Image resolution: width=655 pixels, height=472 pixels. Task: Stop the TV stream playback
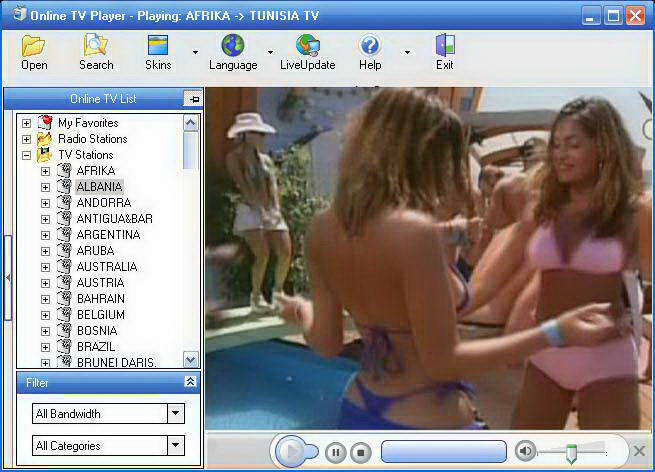coord(361,452)
